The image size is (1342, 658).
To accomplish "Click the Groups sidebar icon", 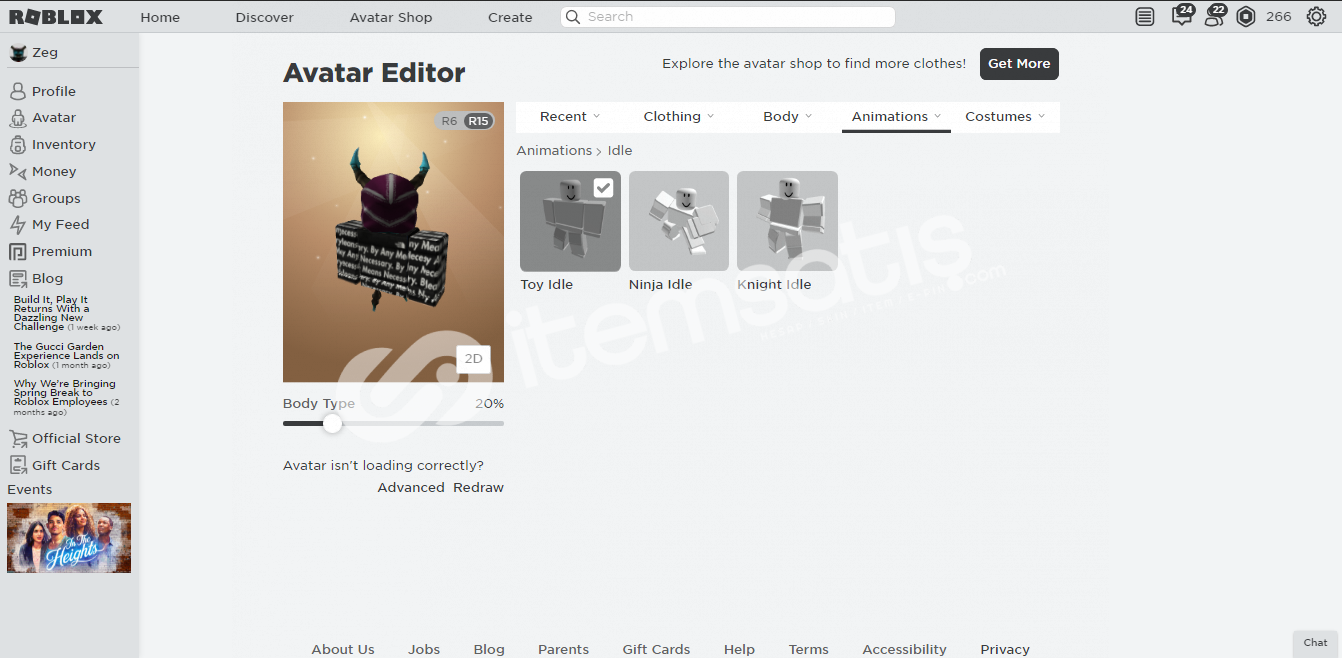I will (18, 198).
